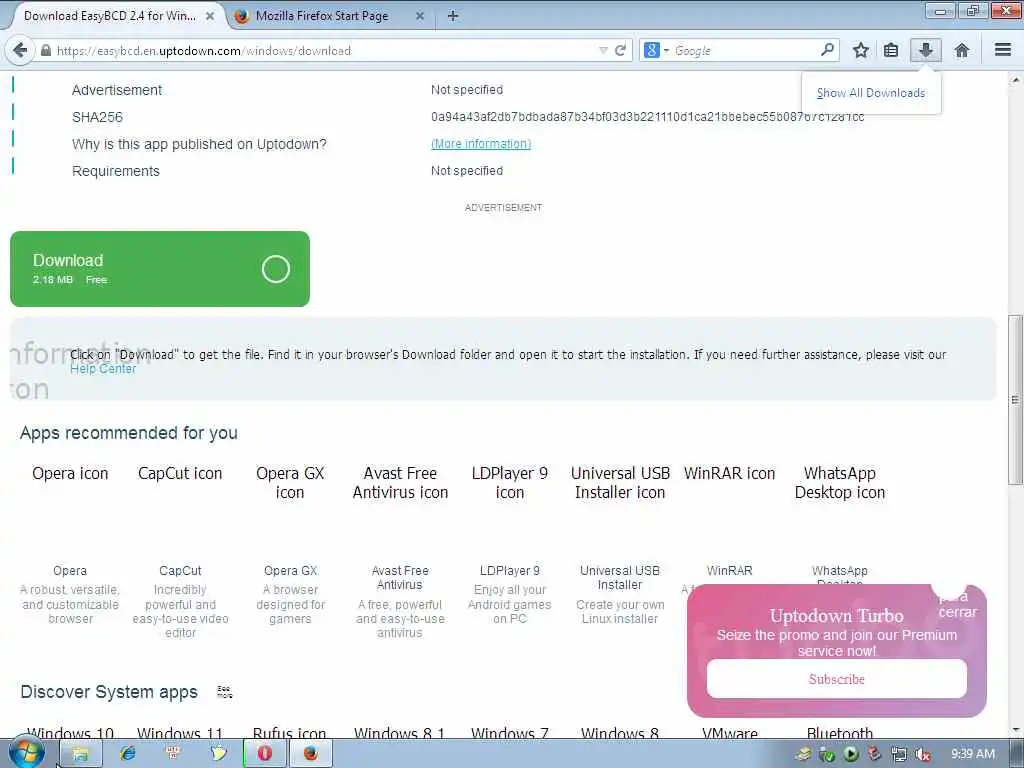Go back with the browser back arrow

(20, 50)
